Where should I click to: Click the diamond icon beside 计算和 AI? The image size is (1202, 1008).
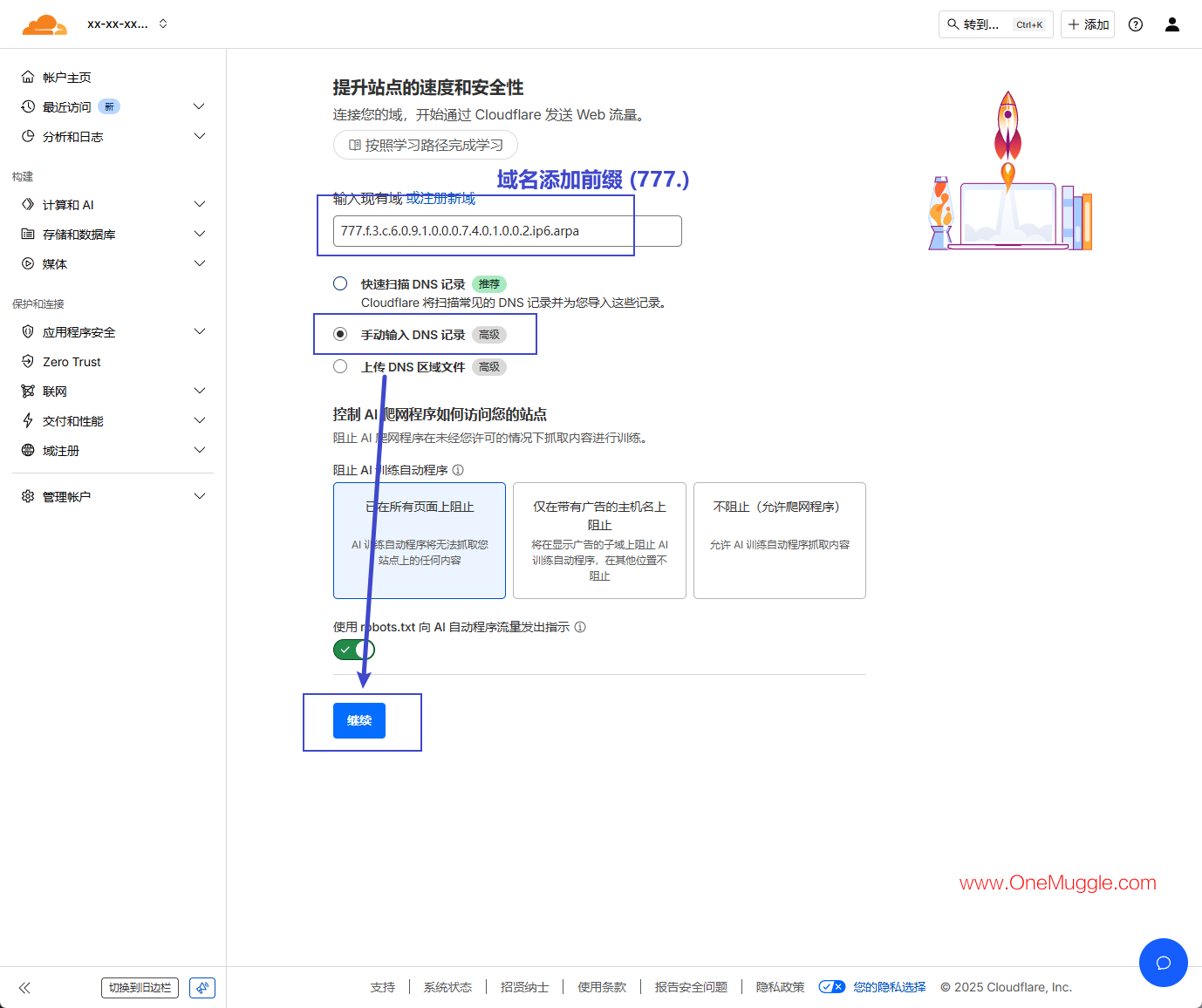[x=28, y=204]
